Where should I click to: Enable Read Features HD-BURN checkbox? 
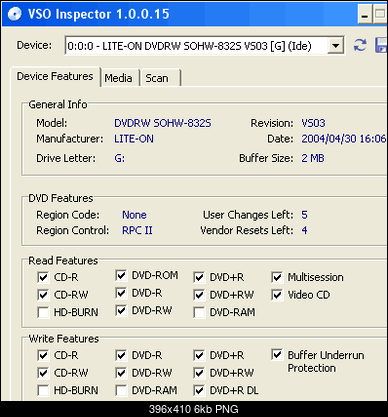pyautogui.click(x=43, y=312)
